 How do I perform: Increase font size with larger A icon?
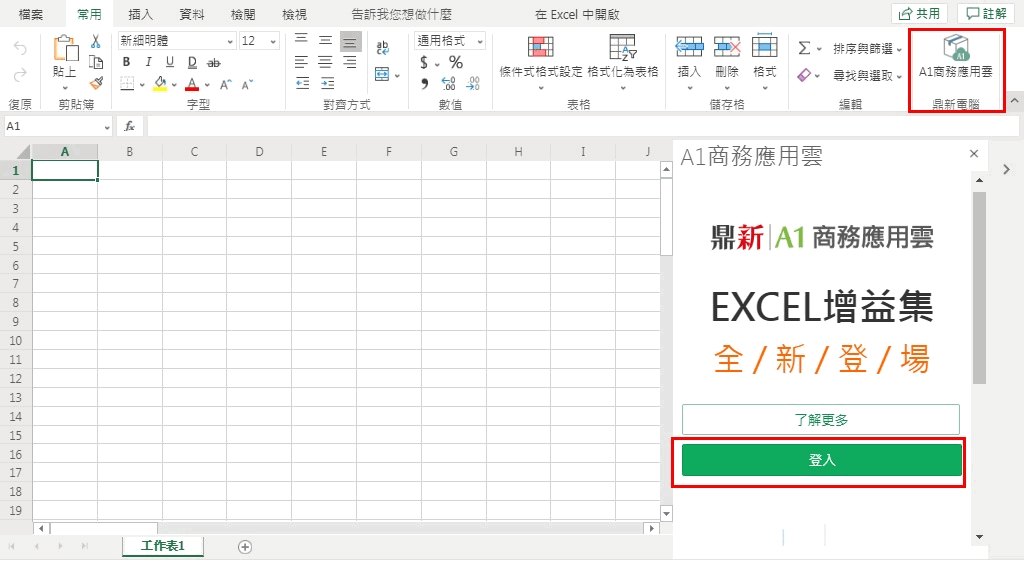coord(225,84)
